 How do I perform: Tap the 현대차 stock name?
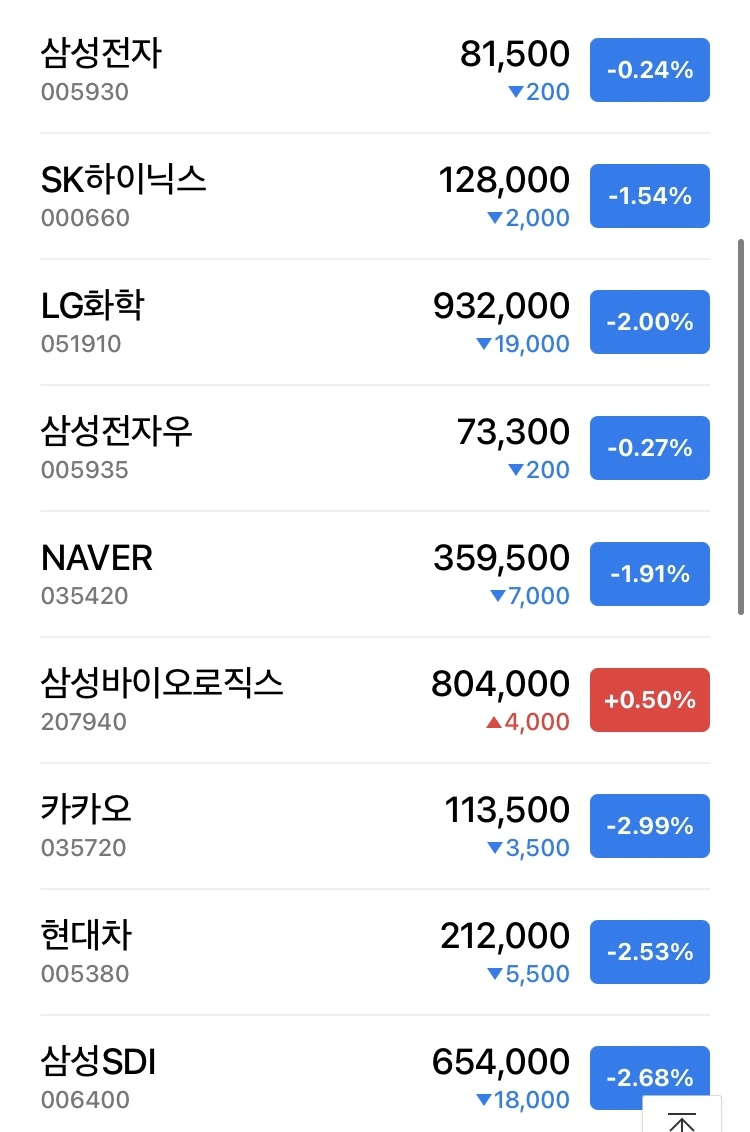(x=86, y=936)
